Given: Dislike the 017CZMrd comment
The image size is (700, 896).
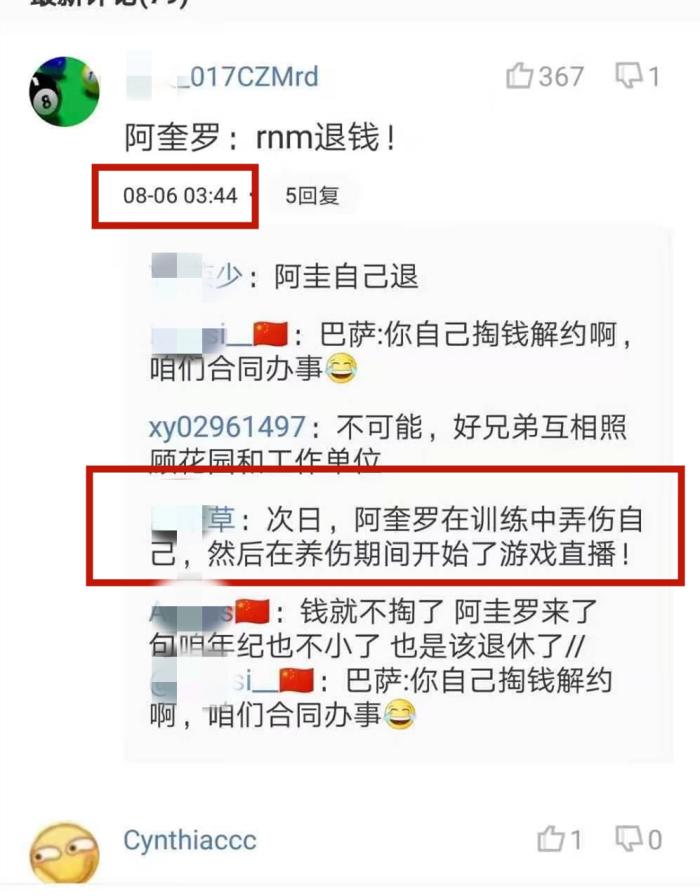Looking at the screenshot, I should point(629,76).
